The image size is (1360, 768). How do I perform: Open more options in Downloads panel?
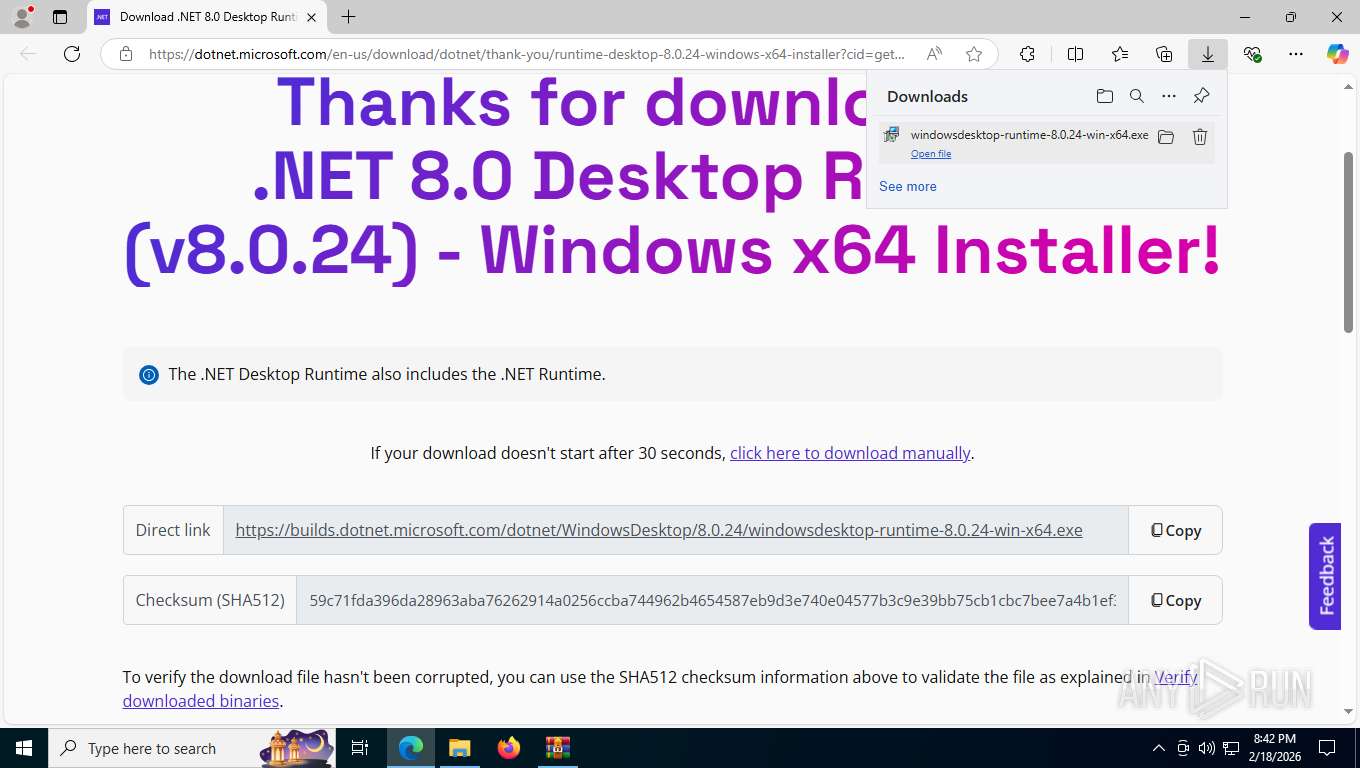click(1169, 96)
